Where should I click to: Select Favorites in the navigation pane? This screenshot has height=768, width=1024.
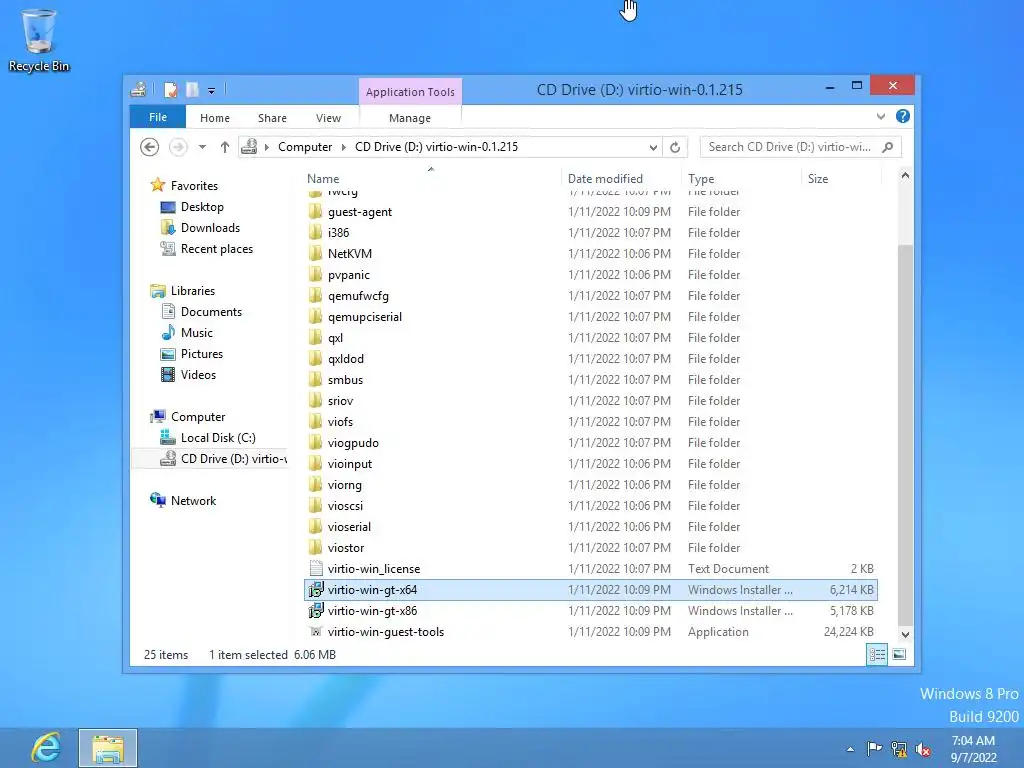click(x=194, y=185)
